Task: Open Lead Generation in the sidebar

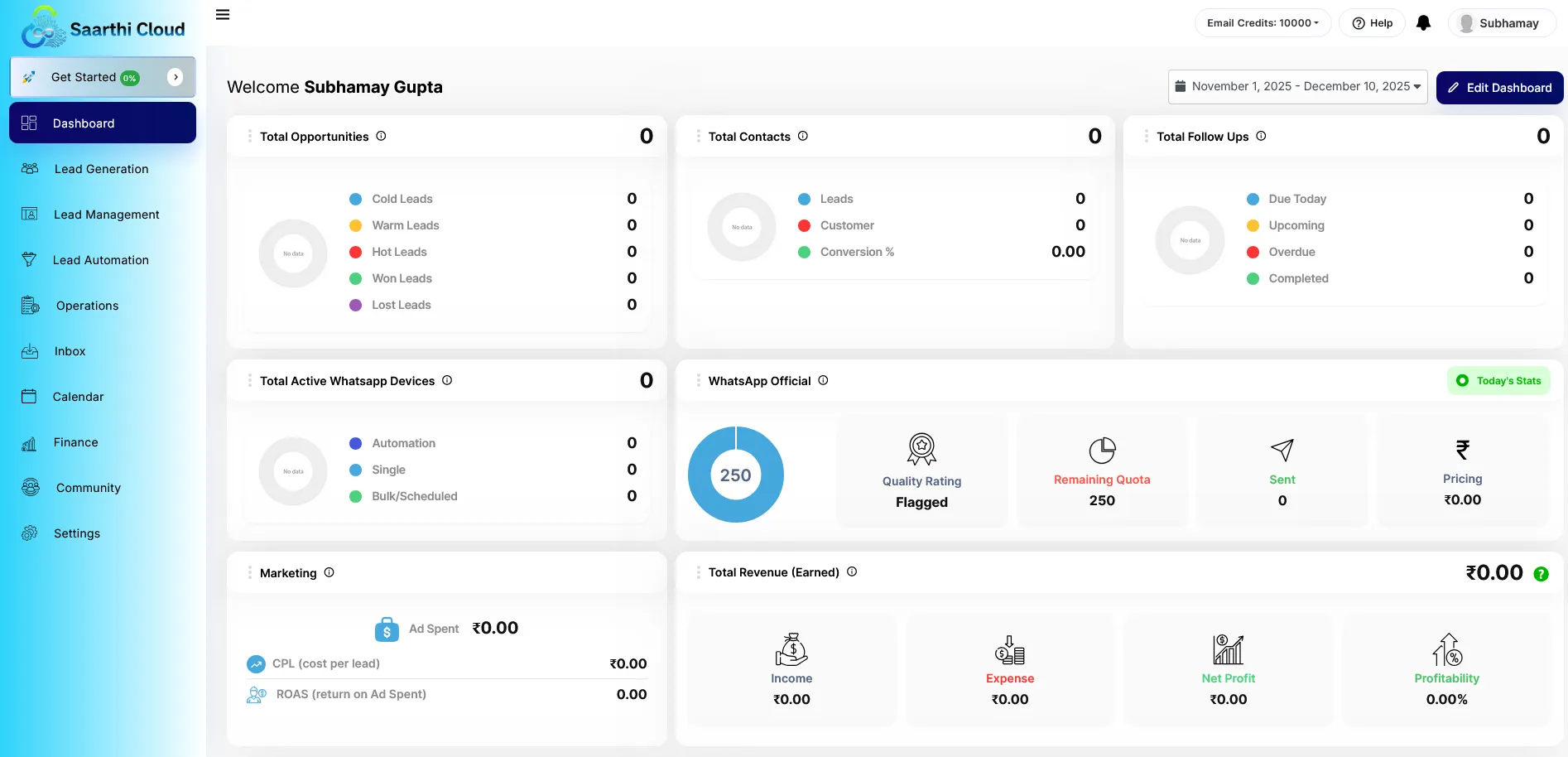Action: 101,169
